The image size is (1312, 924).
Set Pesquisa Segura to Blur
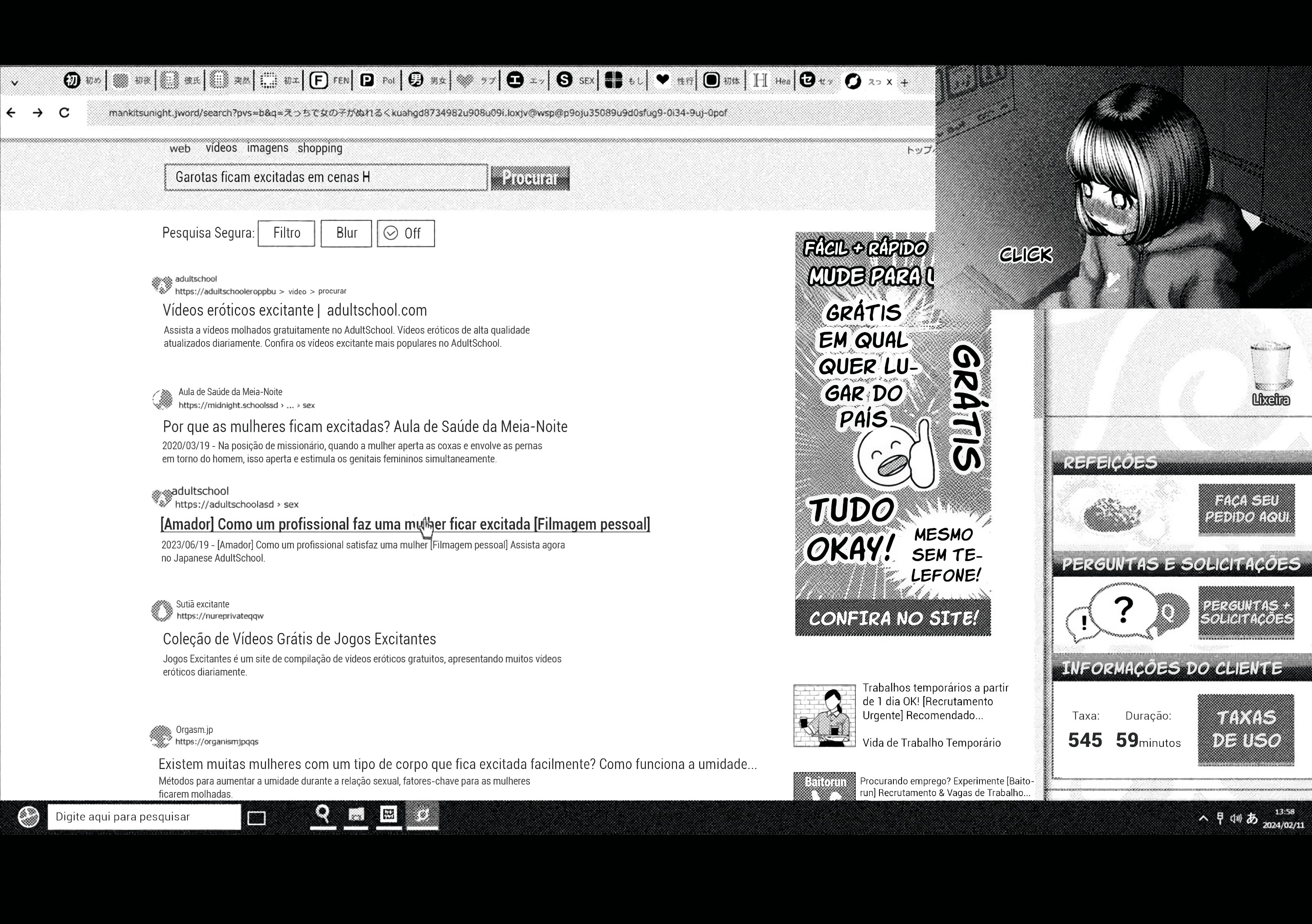(346, 233)
